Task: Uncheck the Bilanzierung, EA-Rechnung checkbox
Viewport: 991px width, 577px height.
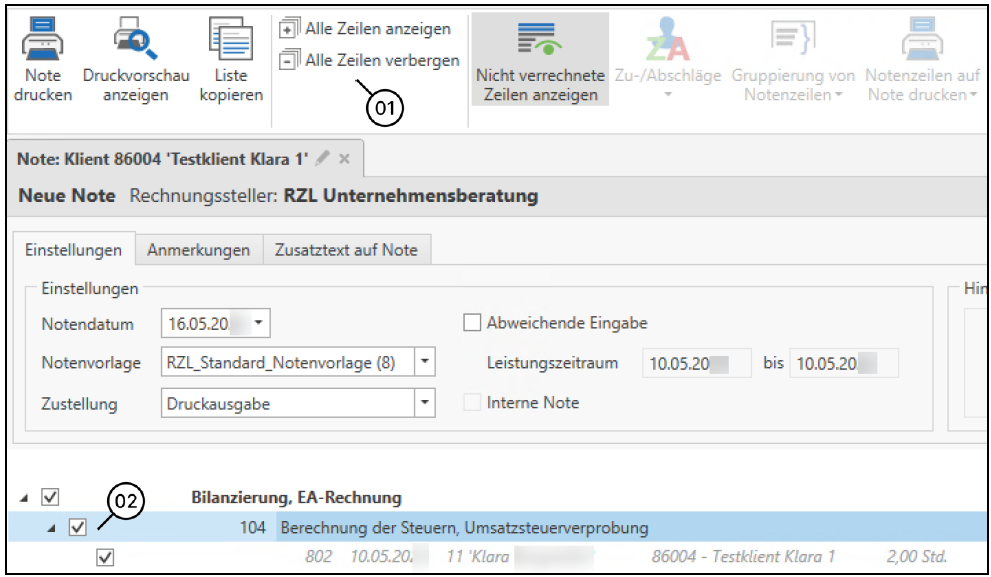Action: tap(51, 497)
